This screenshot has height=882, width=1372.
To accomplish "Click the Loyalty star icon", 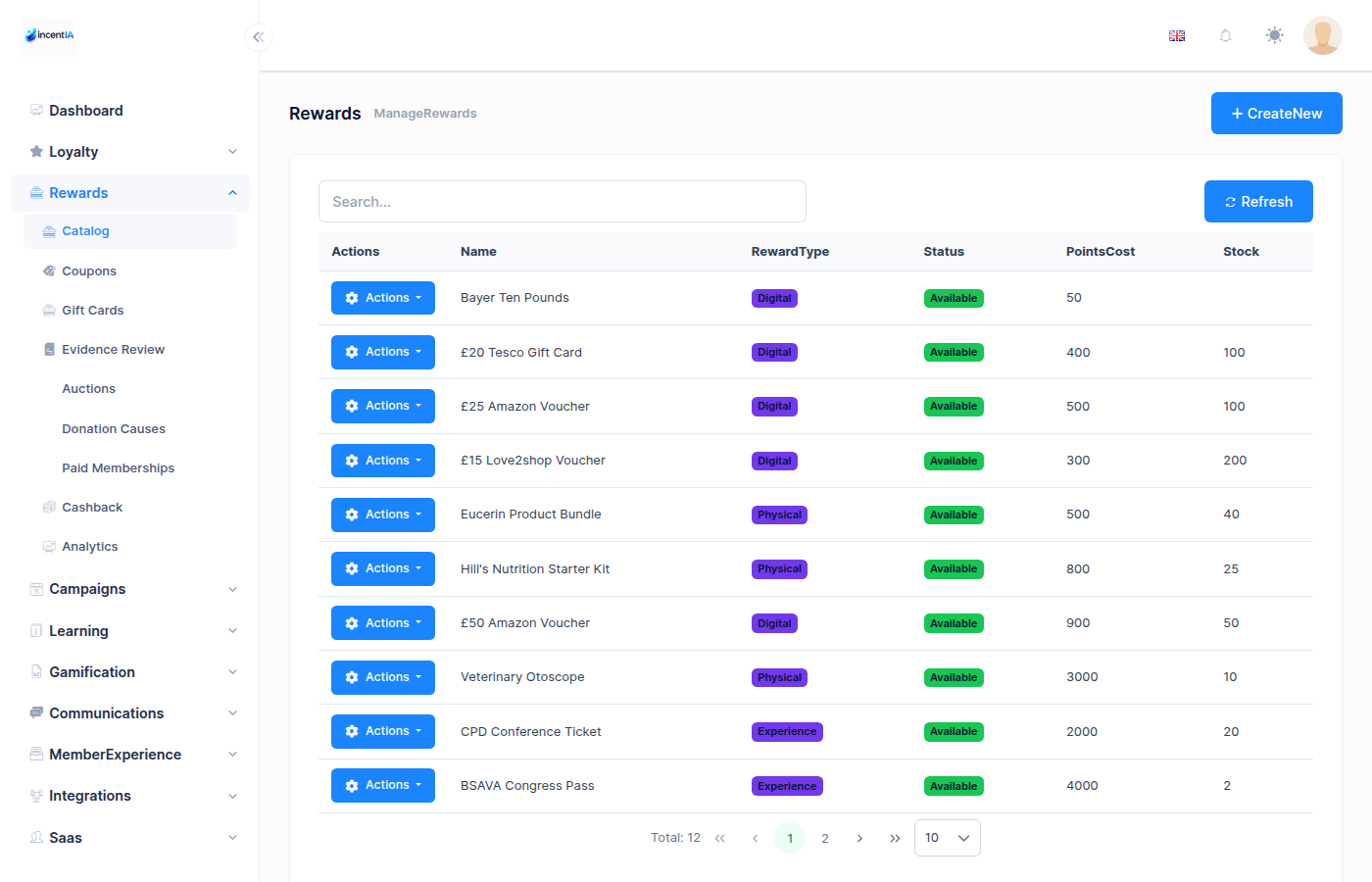I will (x=36, y=152).
